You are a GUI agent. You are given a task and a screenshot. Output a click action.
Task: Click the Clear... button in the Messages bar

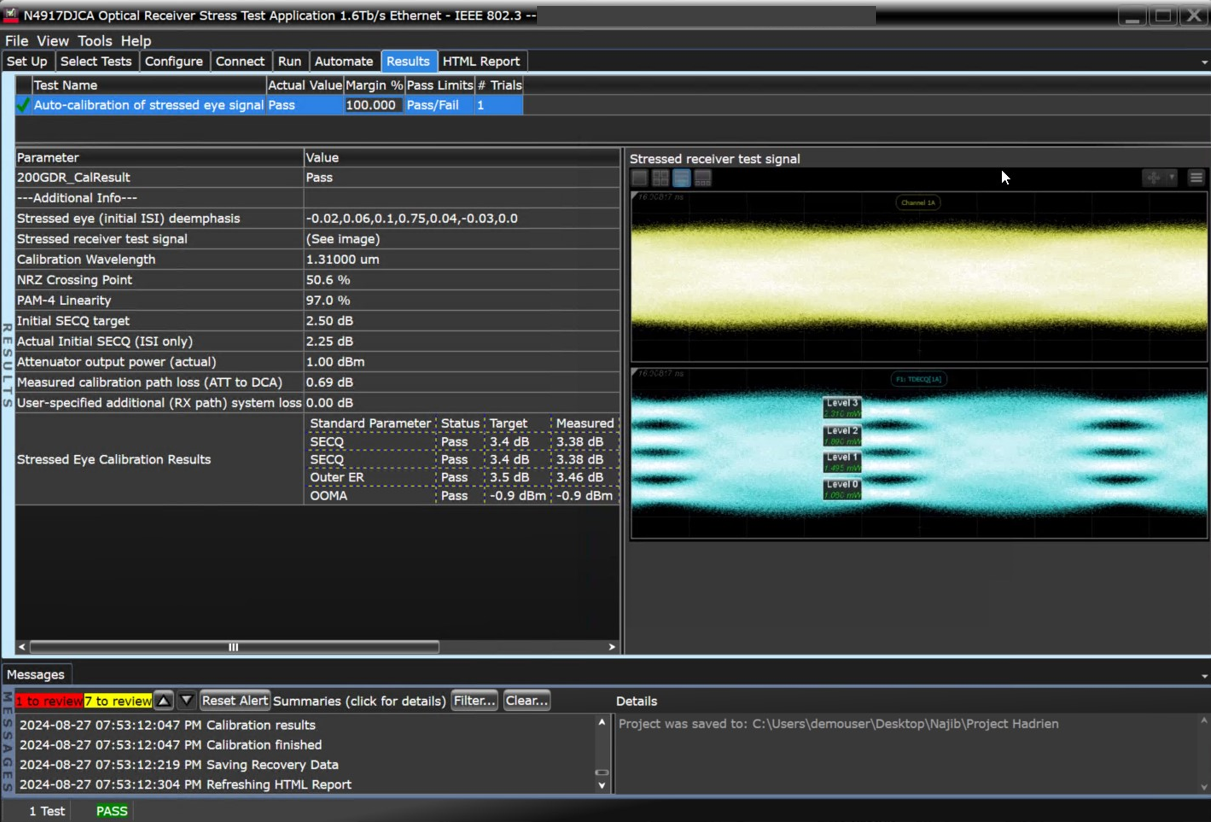[x=527, y=700]
